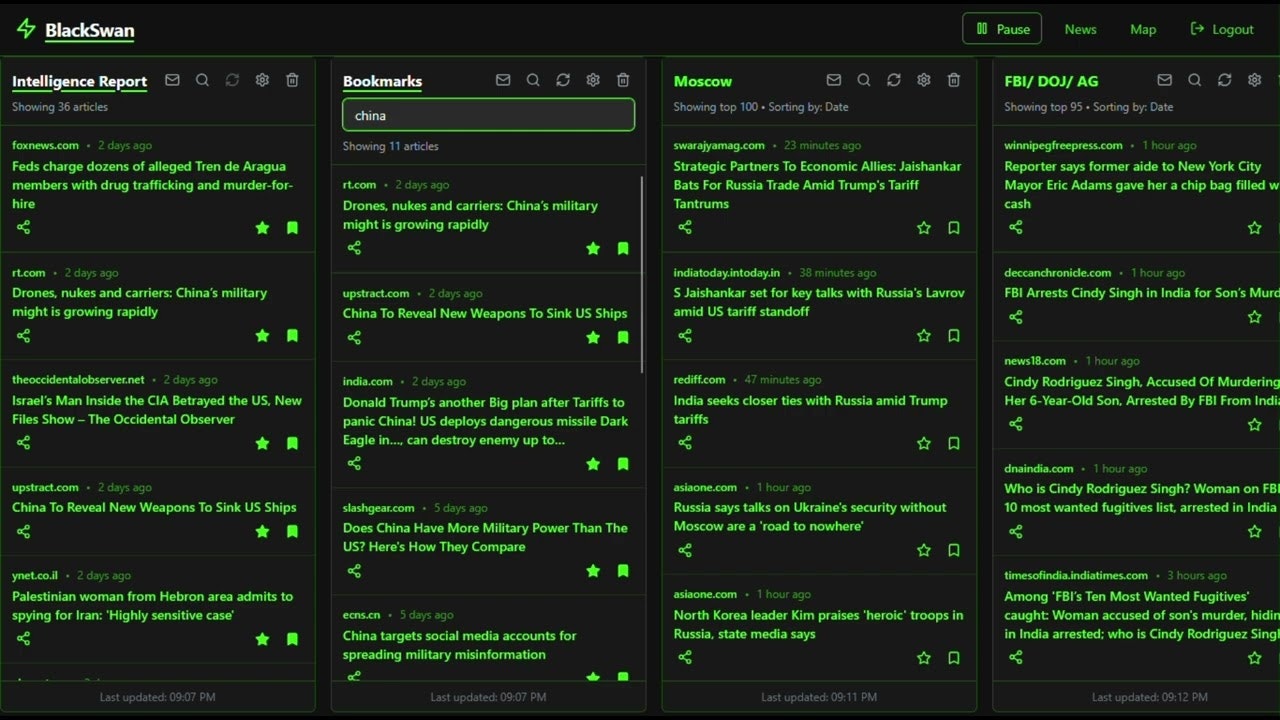Open search in Moscow column

864,80
